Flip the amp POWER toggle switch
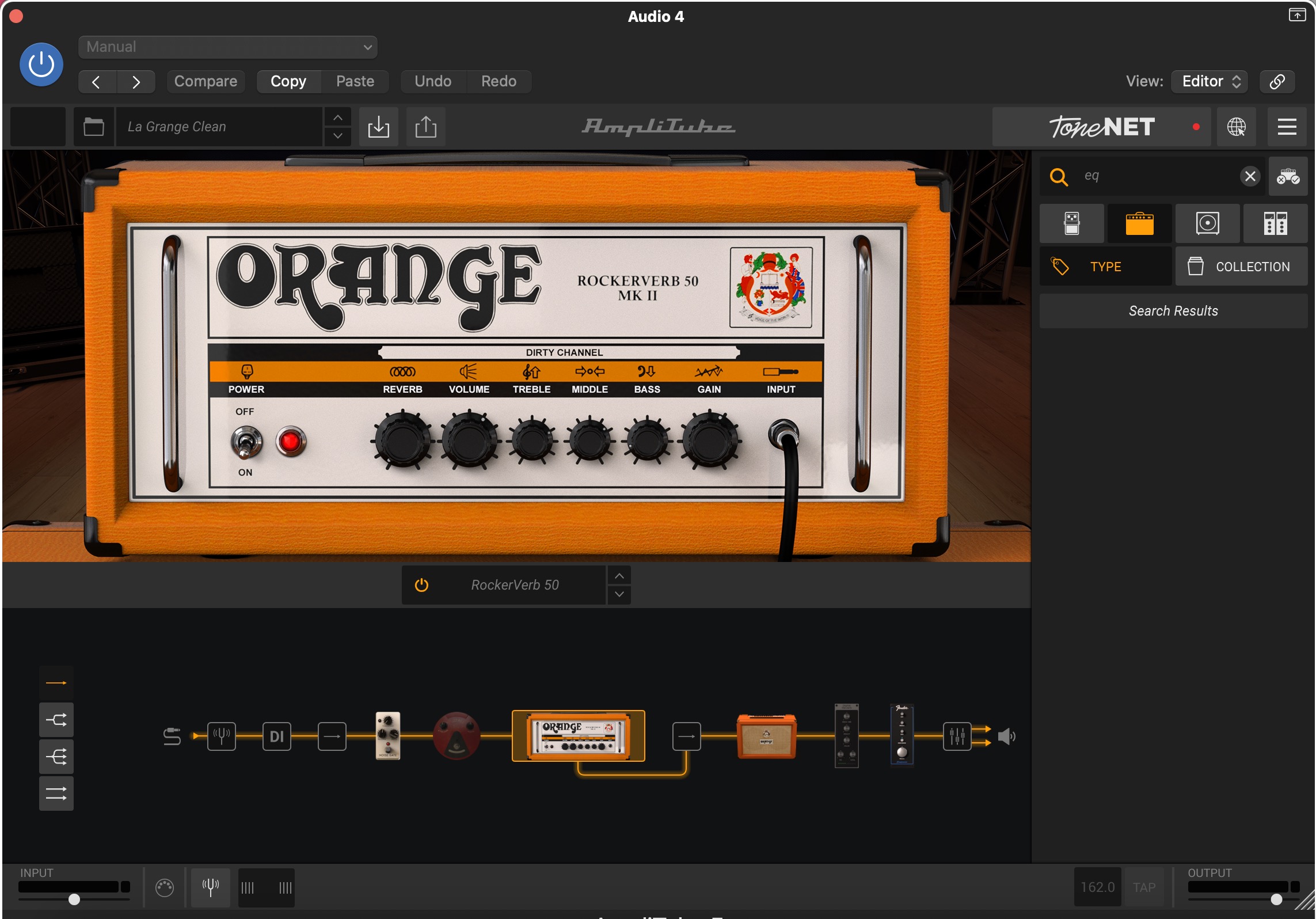Viewport: 1316px width, 919px height. 246,442
